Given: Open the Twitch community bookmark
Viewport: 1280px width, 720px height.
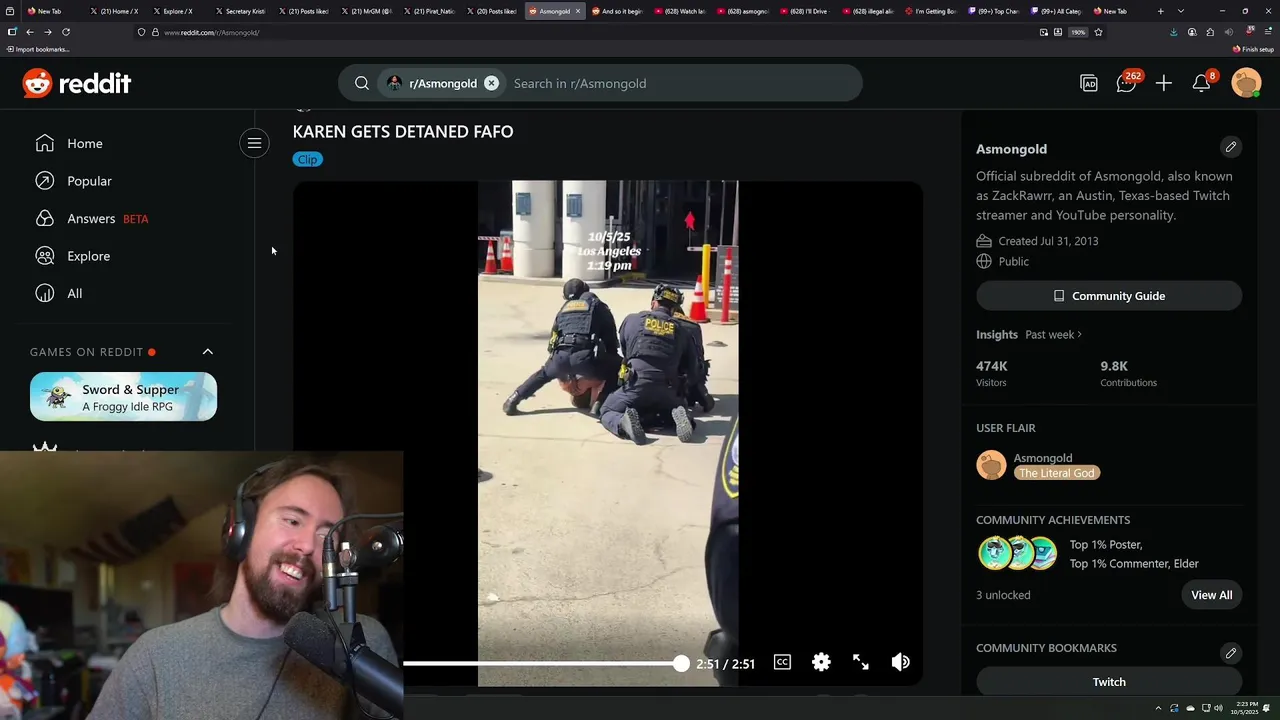Looking at the screenshot, I should click(1109, 682).
